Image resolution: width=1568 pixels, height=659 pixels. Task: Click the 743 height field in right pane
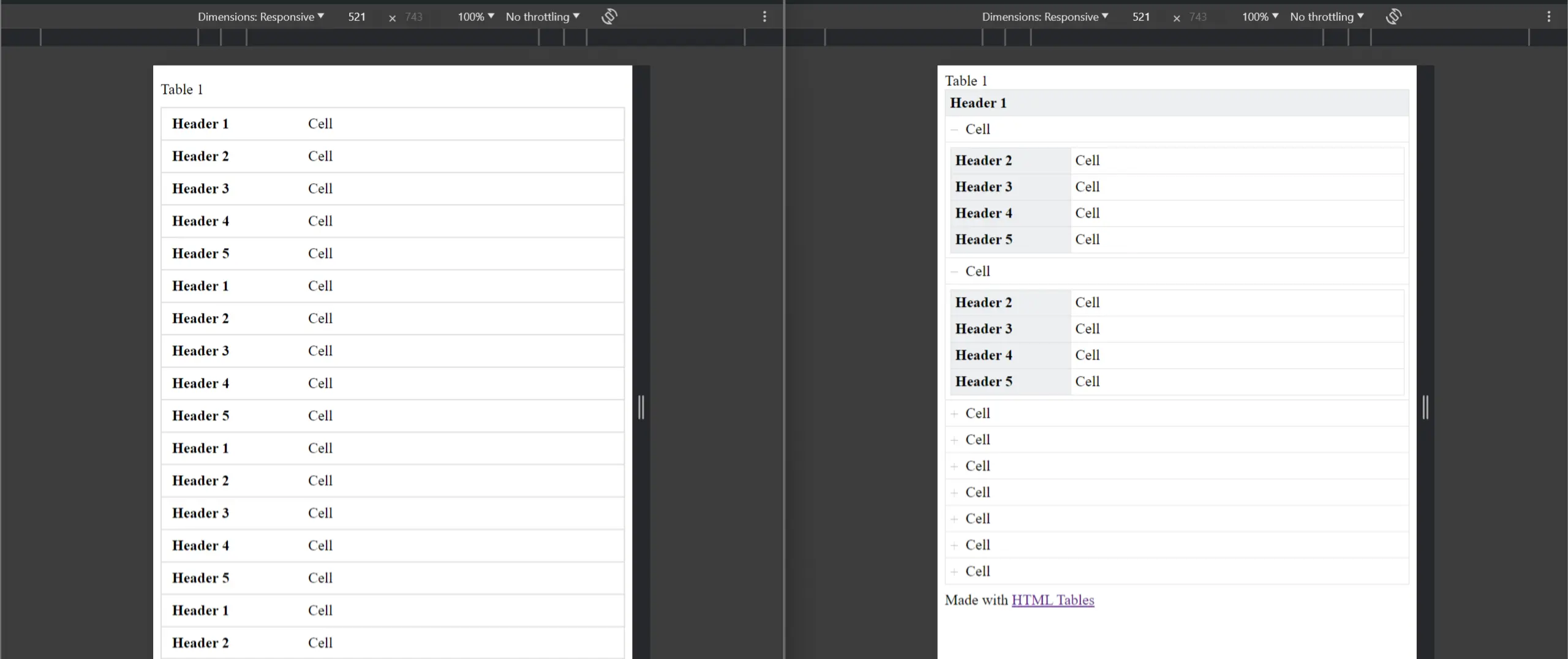tap(1198, 17)
